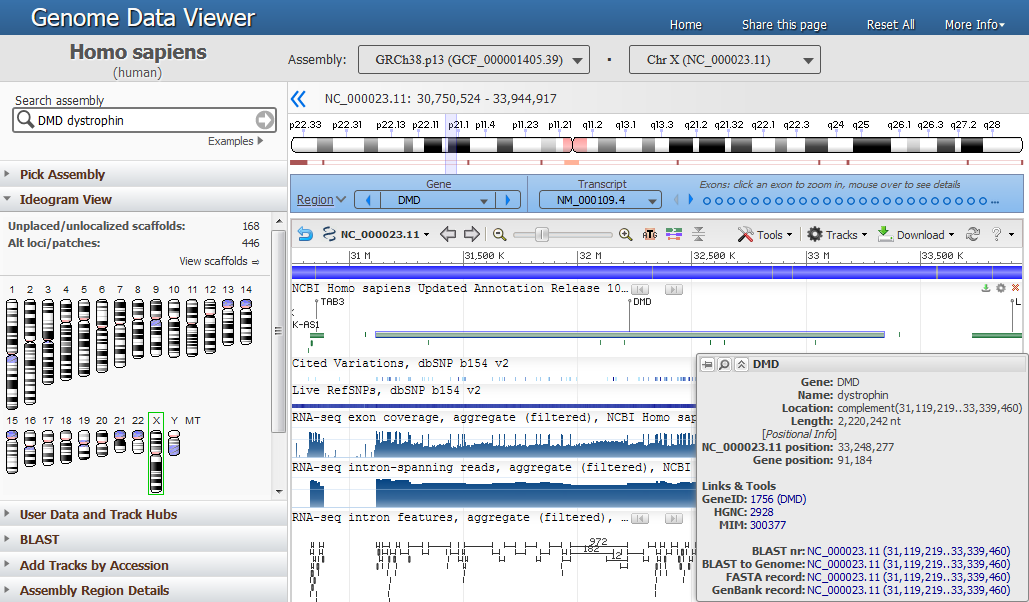
Task: Remove the annotation track with red X
Action: [1015, 288]
